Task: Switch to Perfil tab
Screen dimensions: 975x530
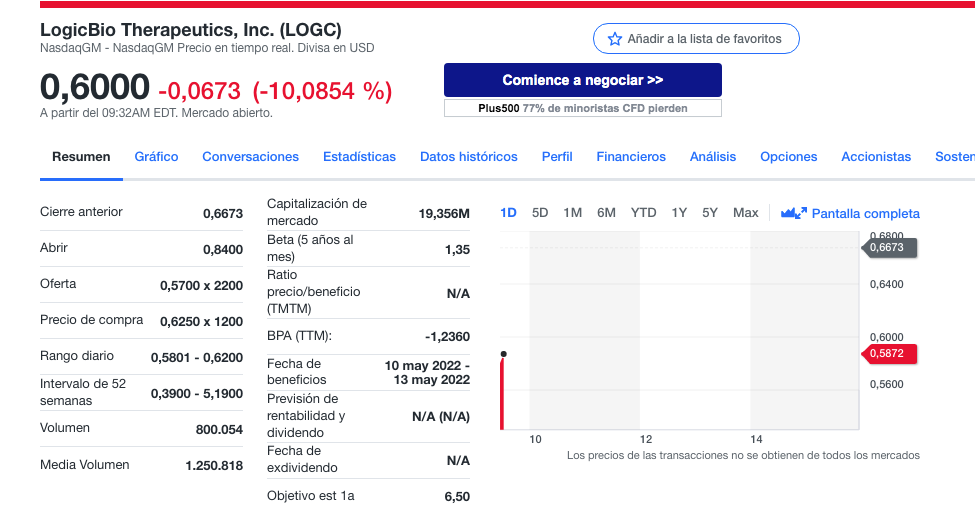Action: point(557,157)
